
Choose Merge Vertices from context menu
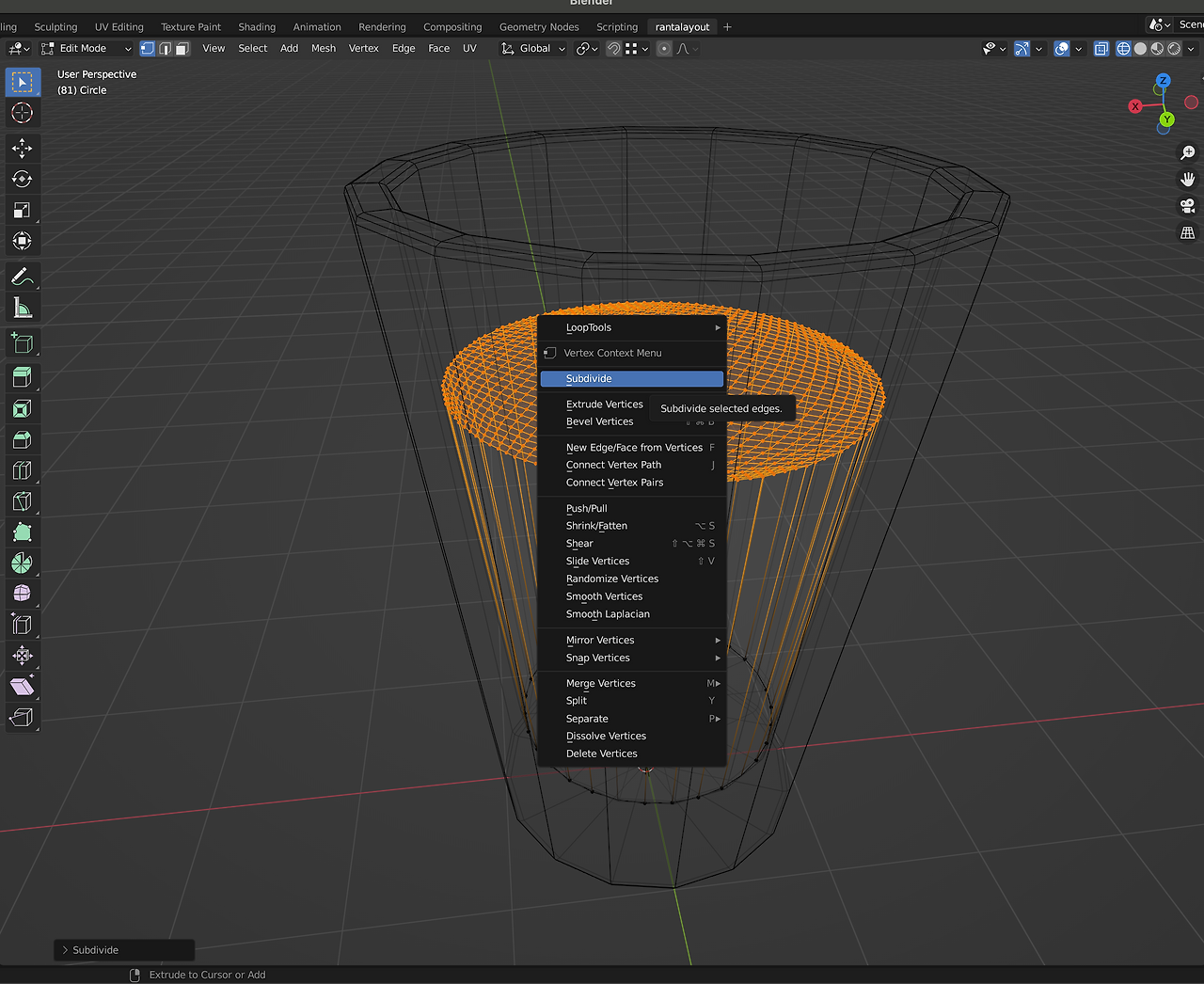tap(601, 683)
